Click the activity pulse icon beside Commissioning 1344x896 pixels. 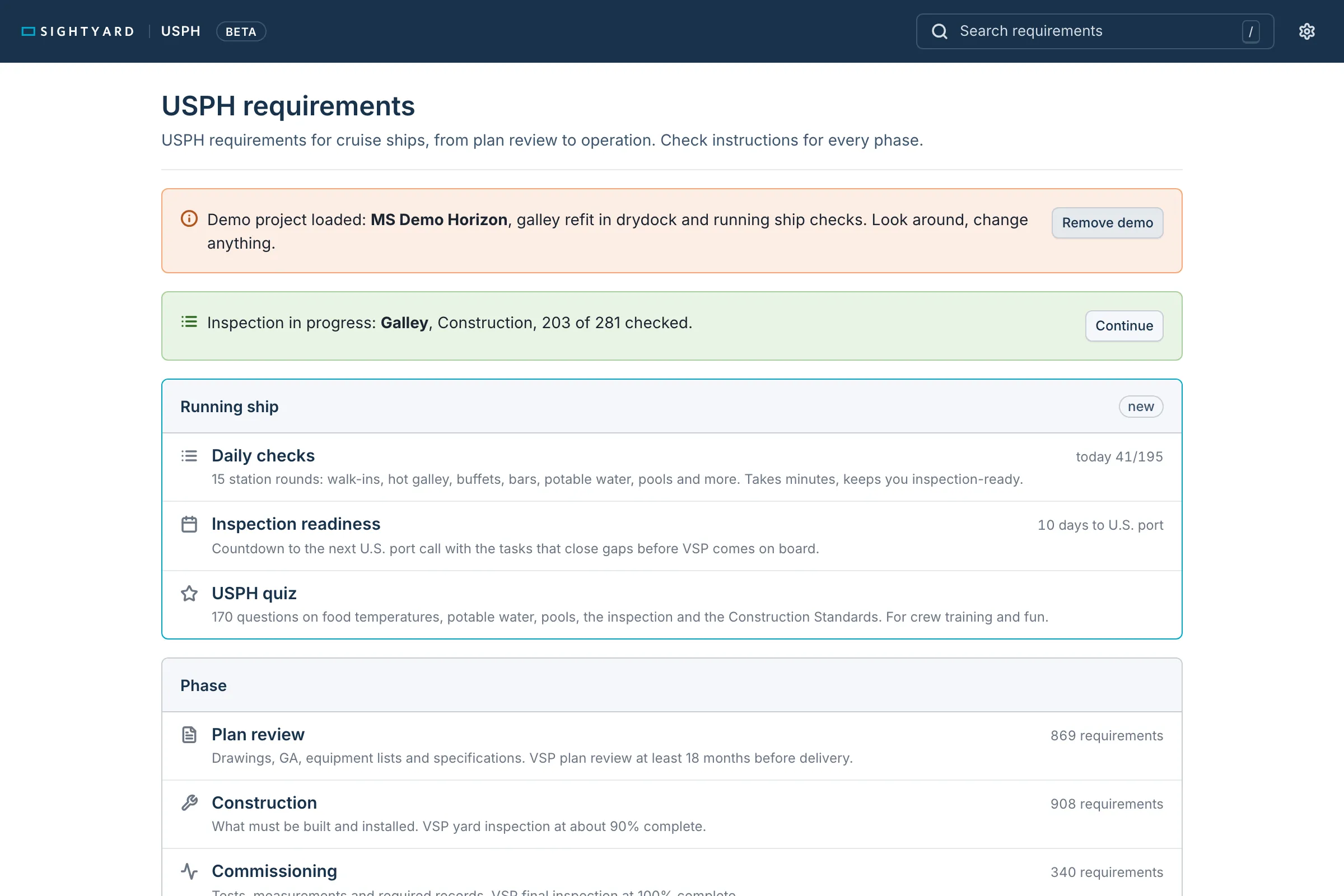tap(189, 871)
